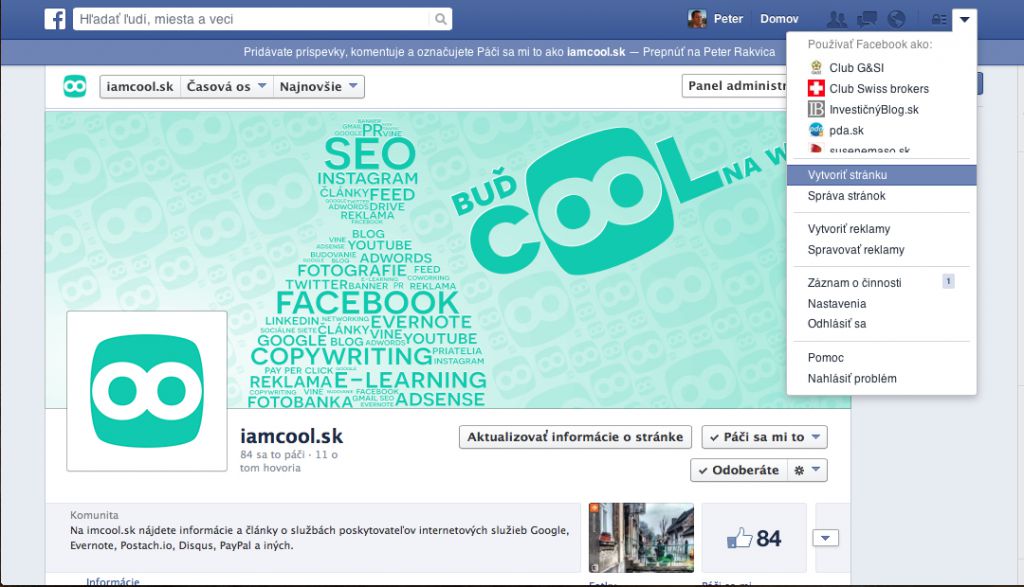The height and width of the screenshot is (587, 1024).
Task: Click the InvestičnýBlog.sk IB icon
Action: (x=816, y=109)
